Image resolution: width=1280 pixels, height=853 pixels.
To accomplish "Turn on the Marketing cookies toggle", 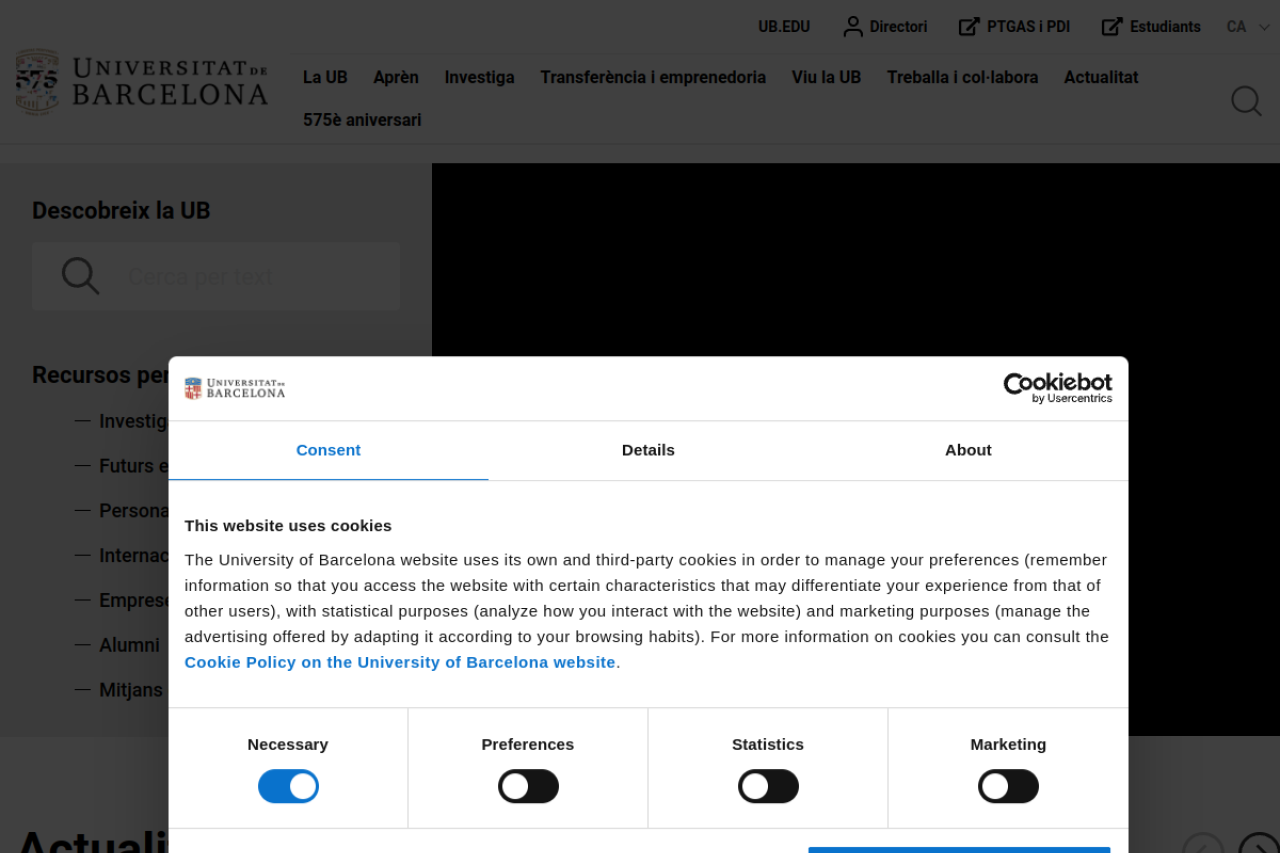I will [x=1008, y=786].
